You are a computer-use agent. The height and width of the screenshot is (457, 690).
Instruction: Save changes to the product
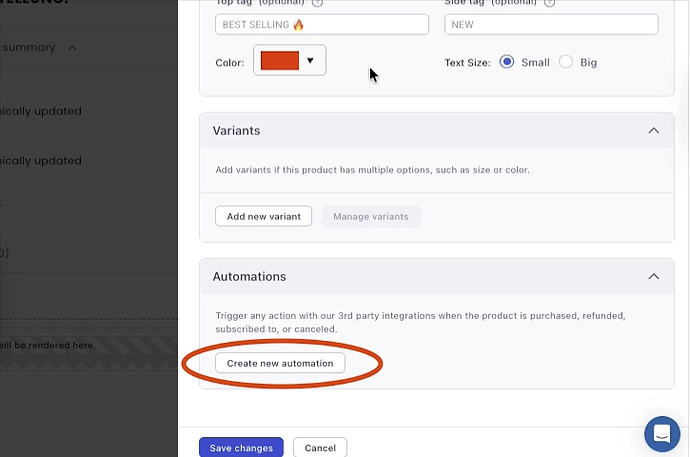coord(241,448)
